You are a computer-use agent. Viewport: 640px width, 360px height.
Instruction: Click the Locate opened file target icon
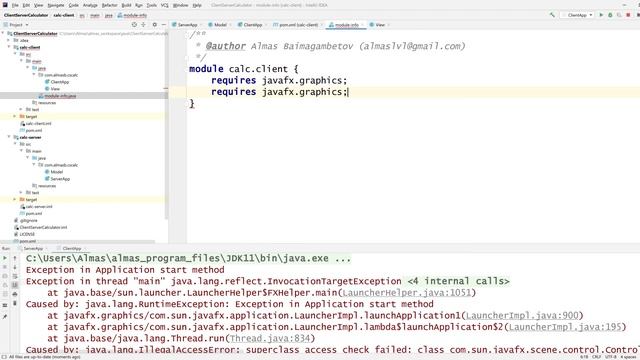coord(134,25)
